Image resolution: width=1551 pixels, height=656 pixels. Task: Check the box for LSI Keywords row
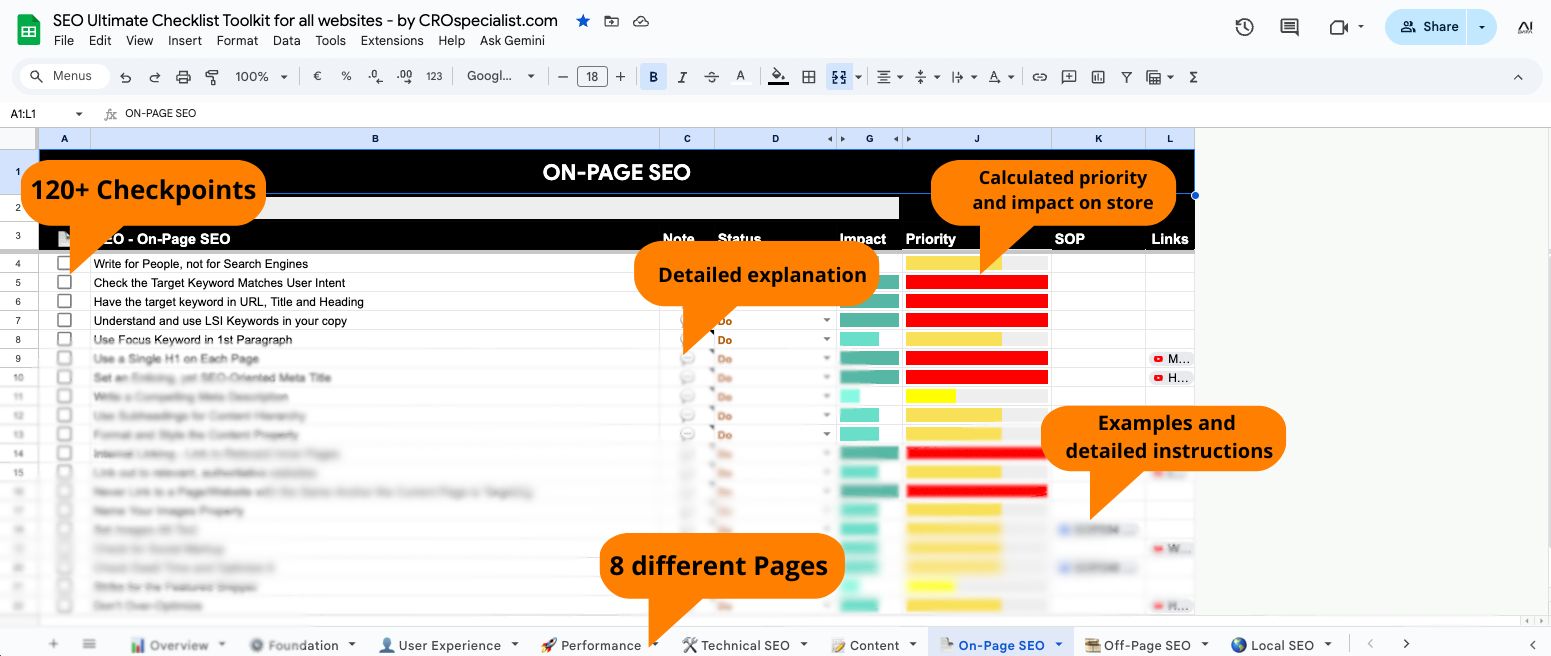click(x=65, y=320)
